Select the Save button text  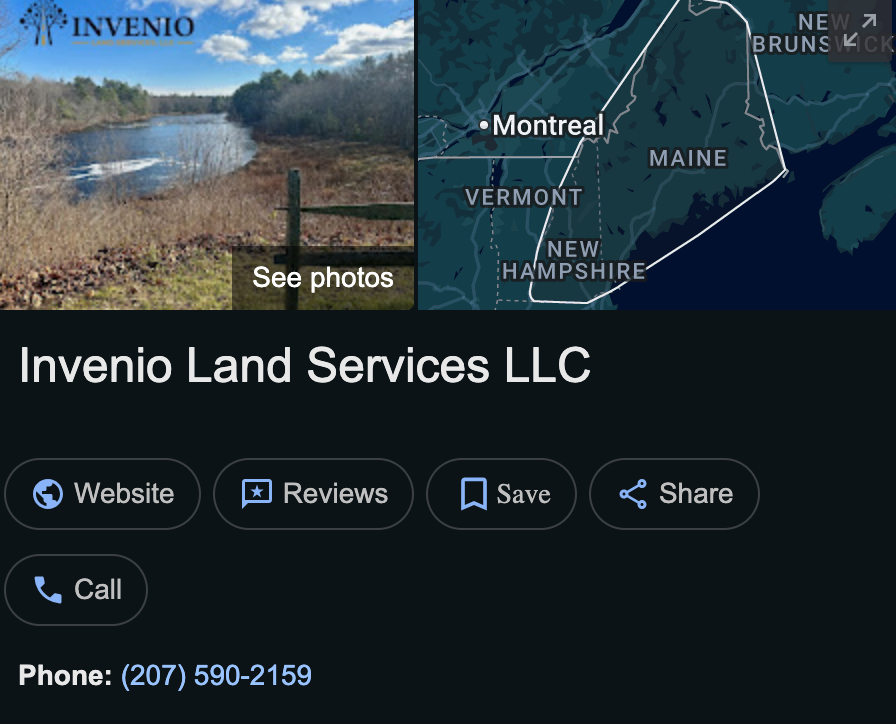pyautogui.click(x=523, y=494)
